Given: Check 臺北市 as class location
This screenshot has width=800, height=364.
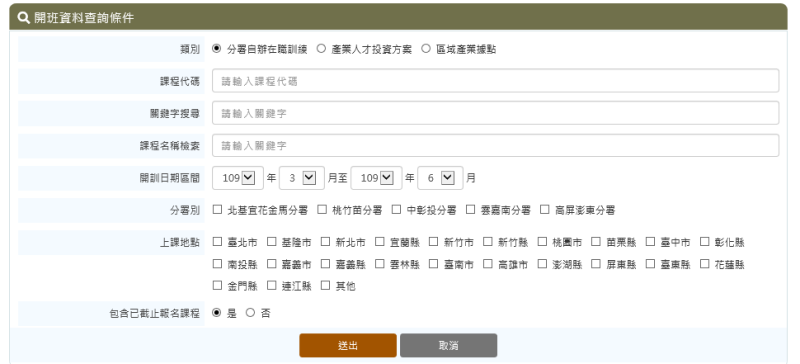Looking at the screenshot, I should point(217,241).
